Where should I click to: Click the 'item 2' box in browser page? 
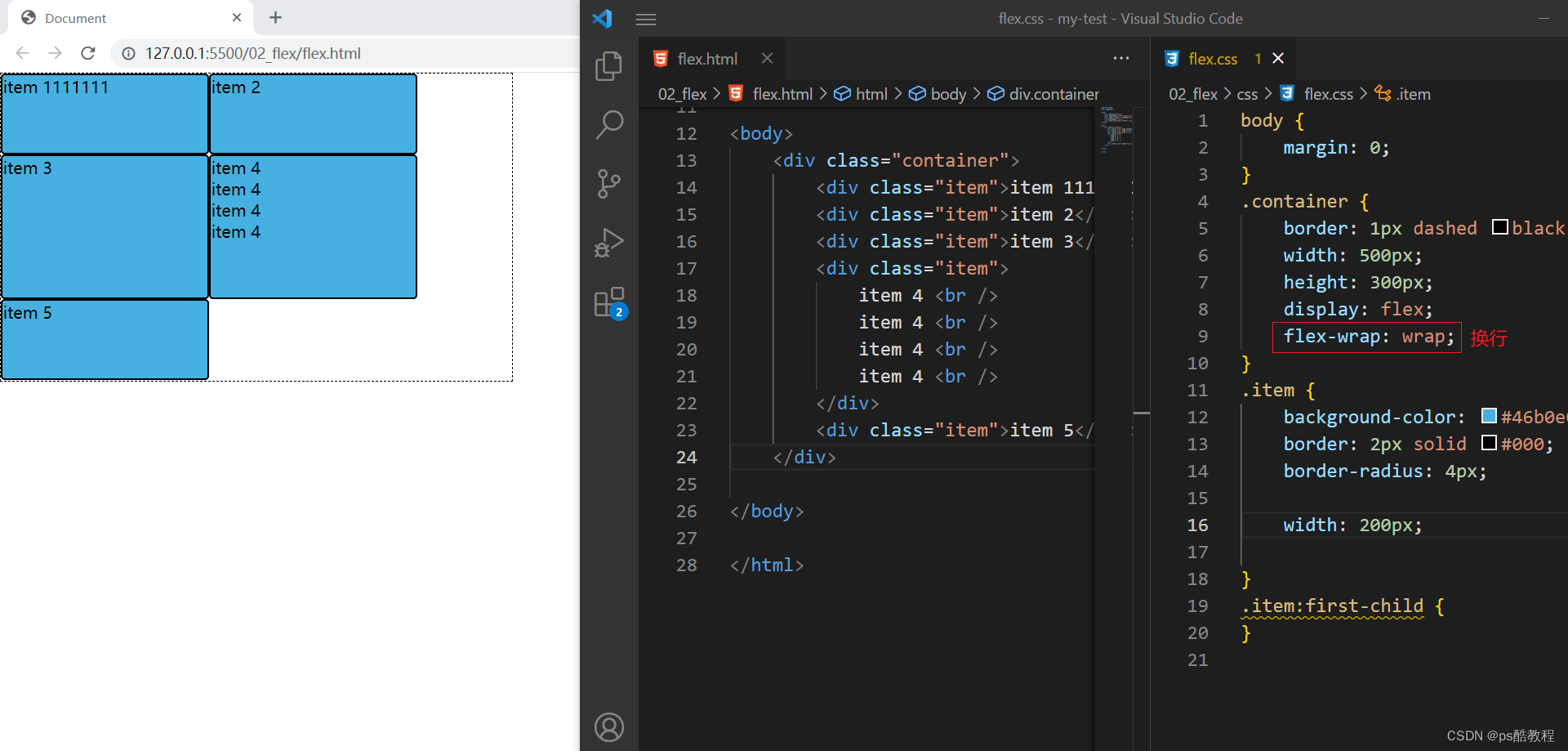click(313, 114)
